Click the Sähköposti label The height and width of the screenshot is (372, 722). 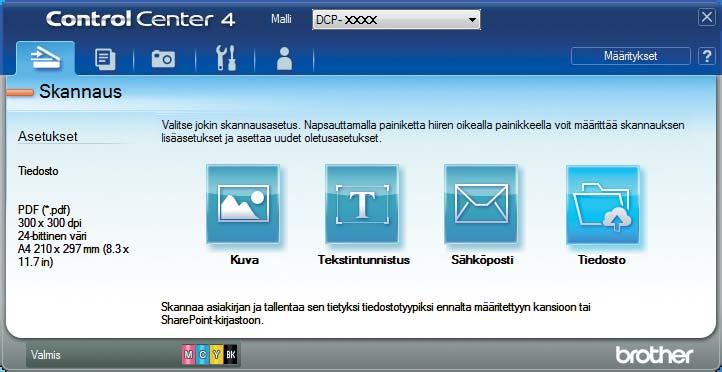pyautogui.click(x=483, y=260)
